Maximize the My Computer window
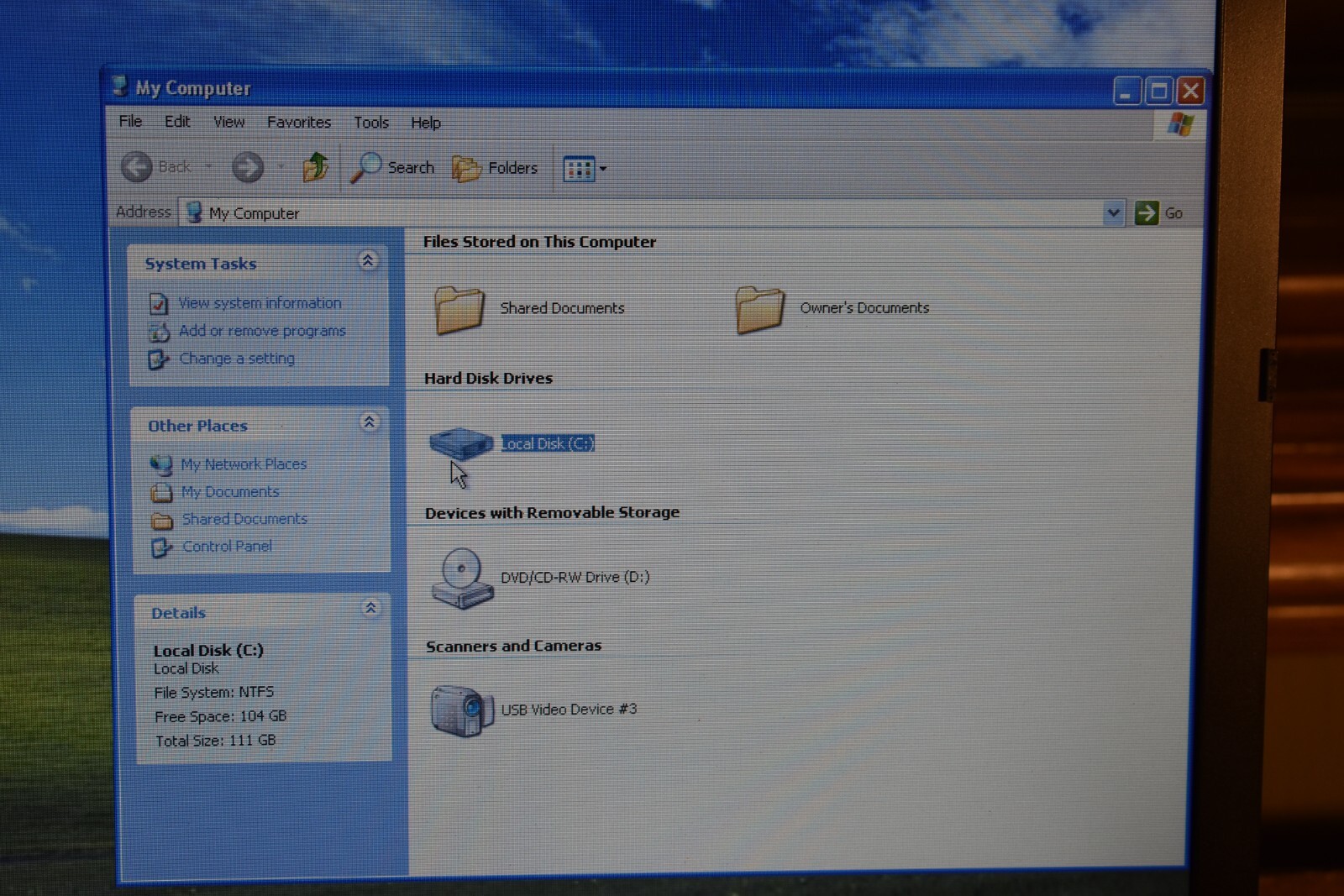Screen dimensions: 1344x896 pyautogui.click(x=1158, y=91)
